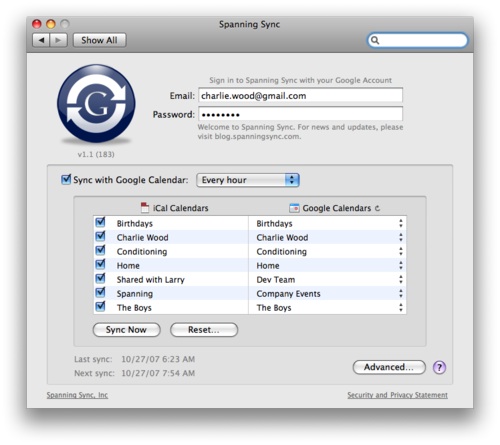
Task: Click the v1.1 (183) version label
Action: coord(96,154)
